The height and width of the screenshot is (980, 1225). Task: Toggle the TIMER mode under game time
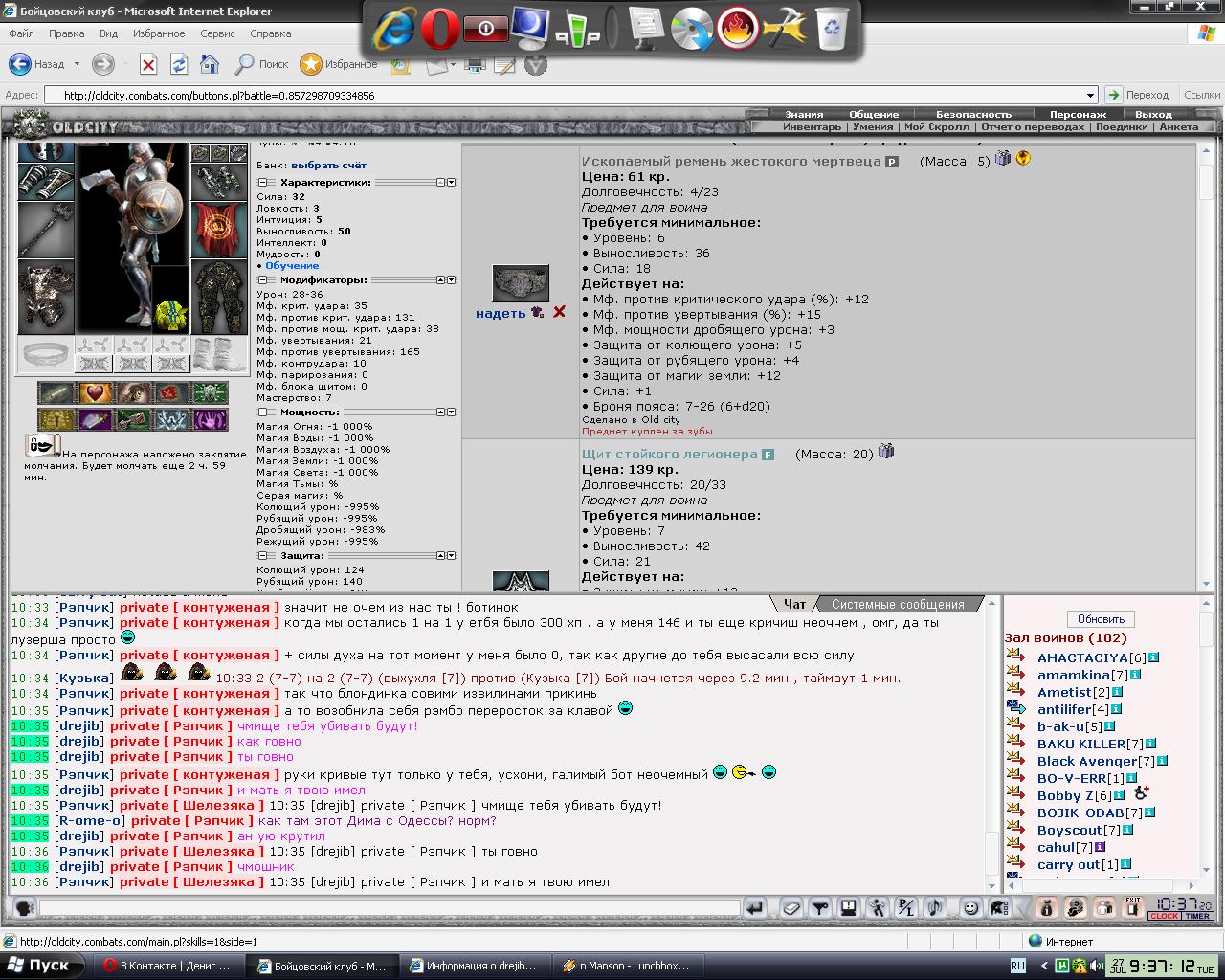pos(1197,916)
